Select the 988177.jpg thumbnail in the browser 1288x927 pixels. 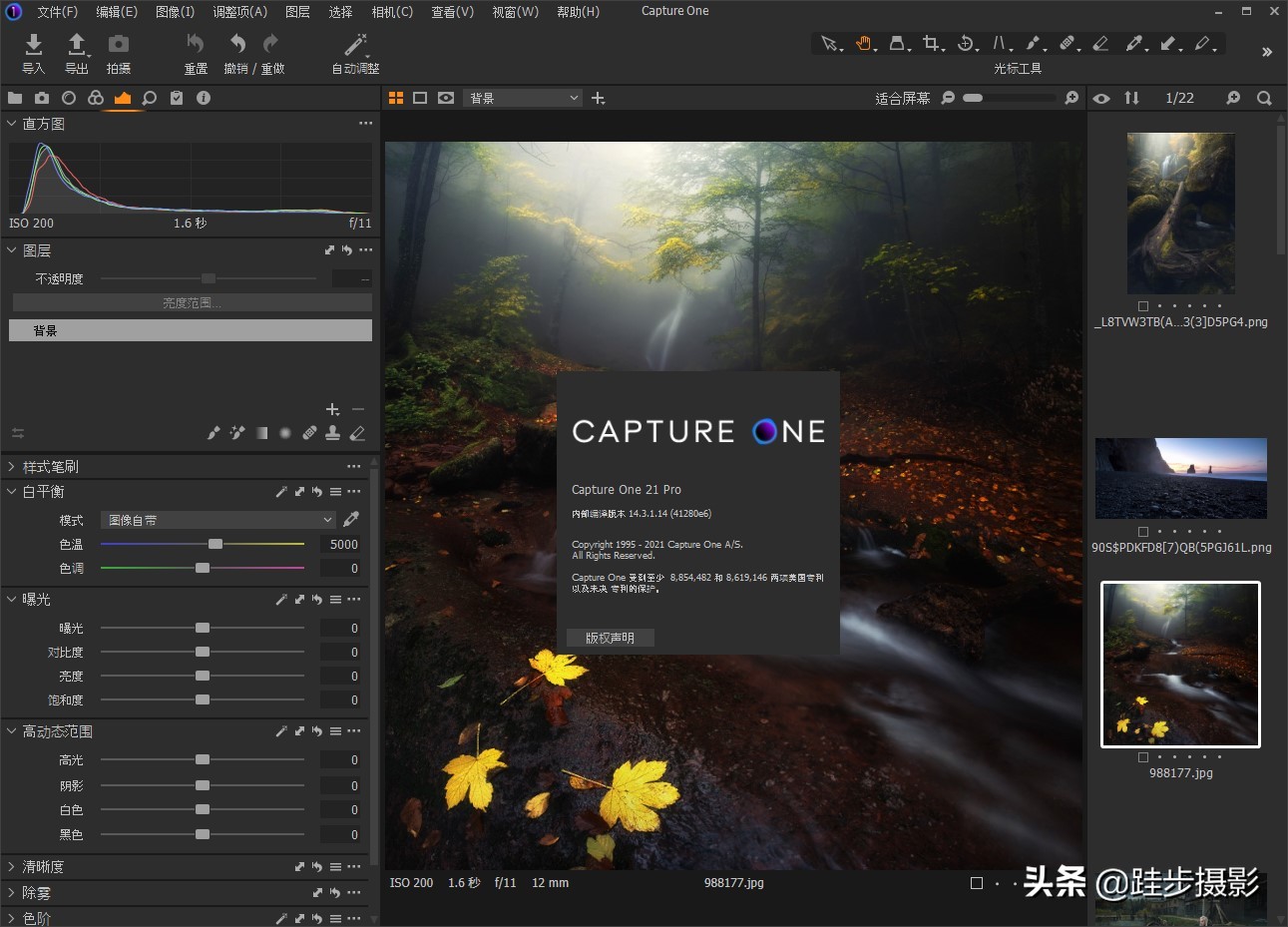[1180, 665]
